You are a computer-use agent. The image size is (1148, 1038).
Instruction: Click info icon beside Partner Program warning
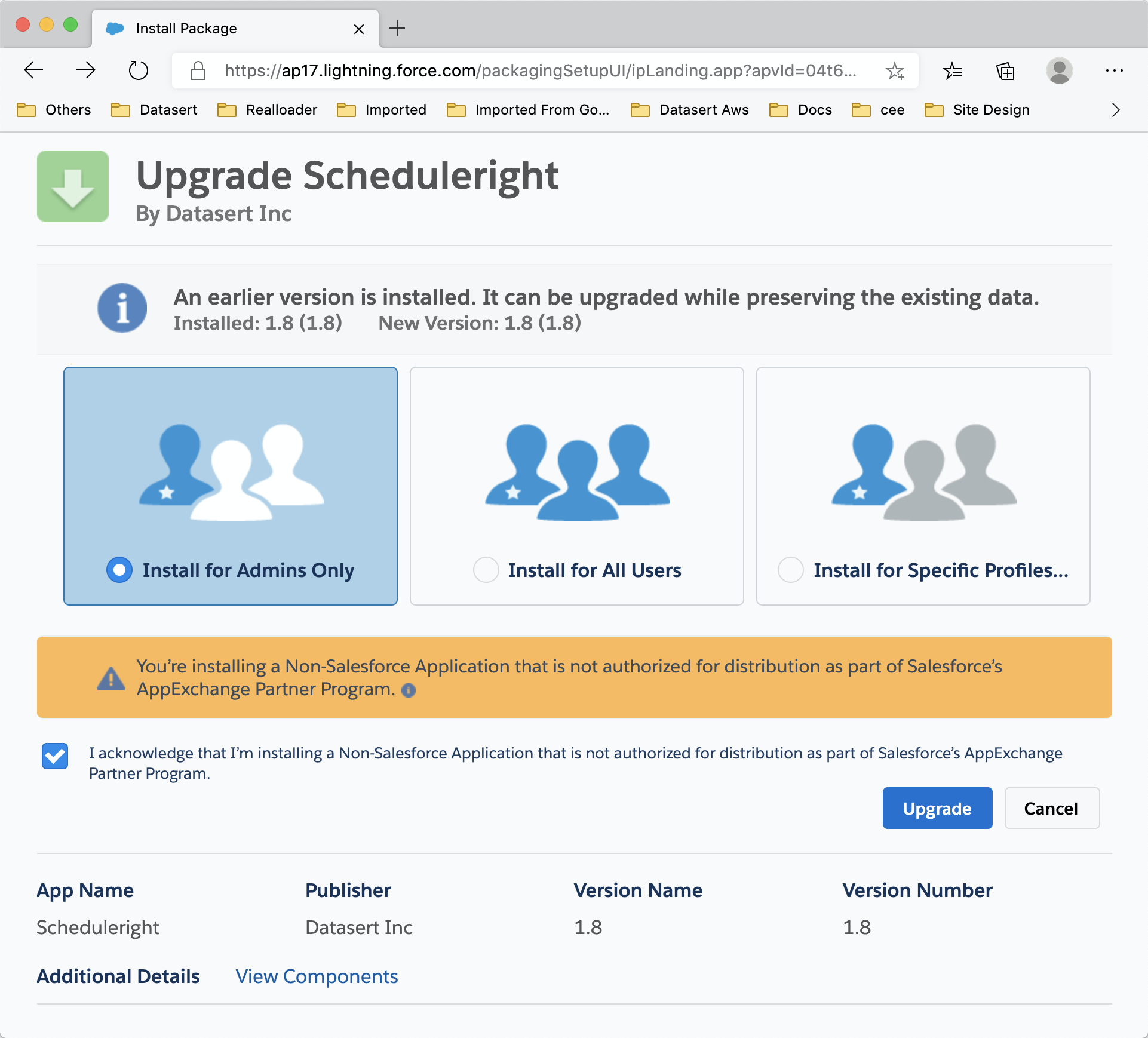pos(409,690)
